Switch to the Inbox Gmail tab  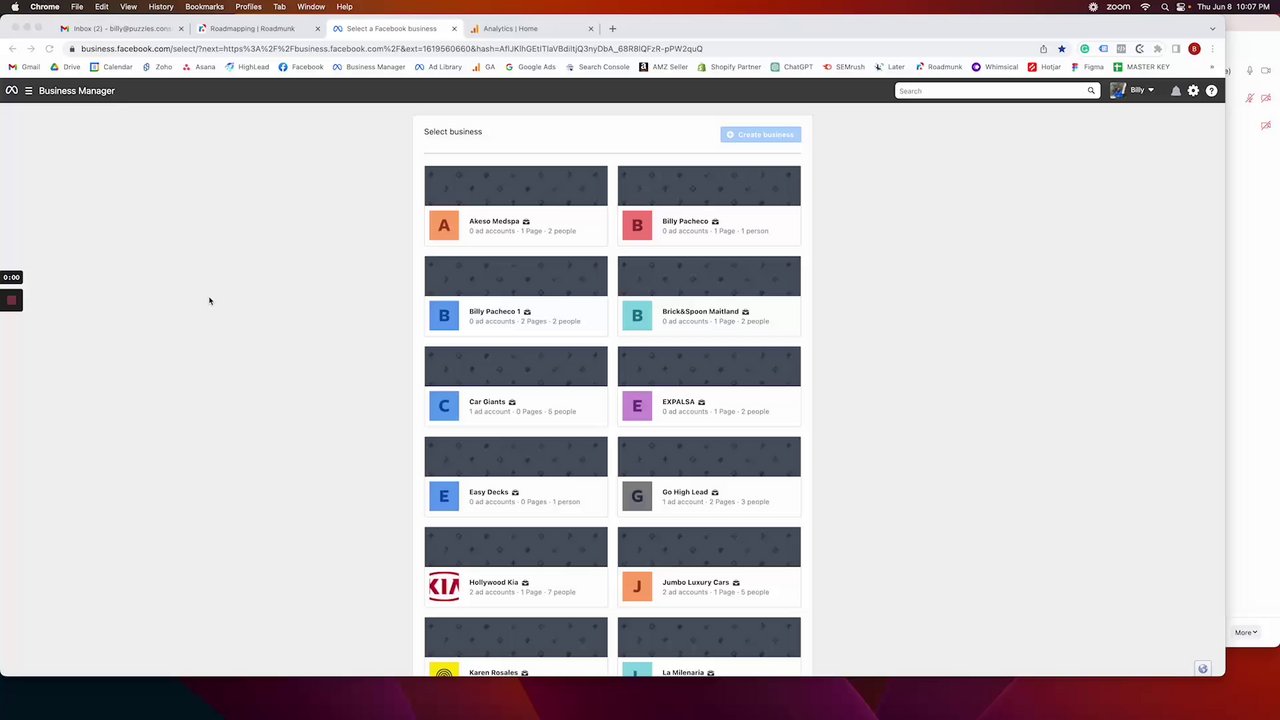(120, 28)
